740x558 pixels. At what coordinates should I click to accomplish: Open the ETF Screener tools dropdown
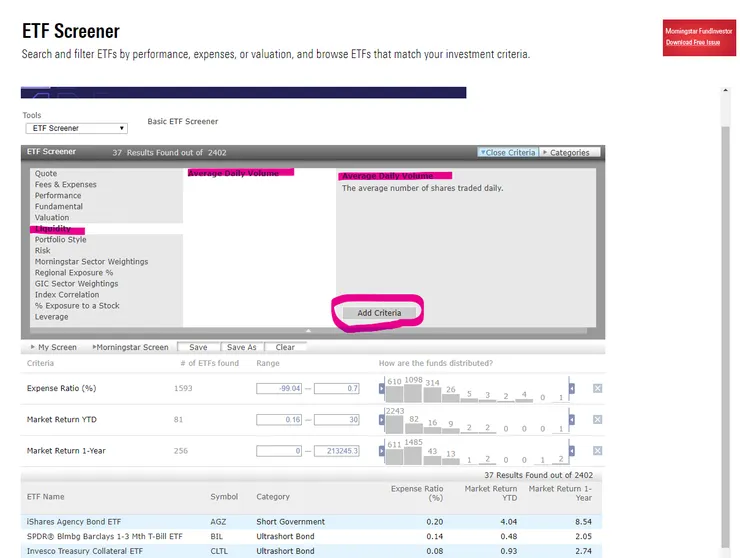[x=76, y=128]
